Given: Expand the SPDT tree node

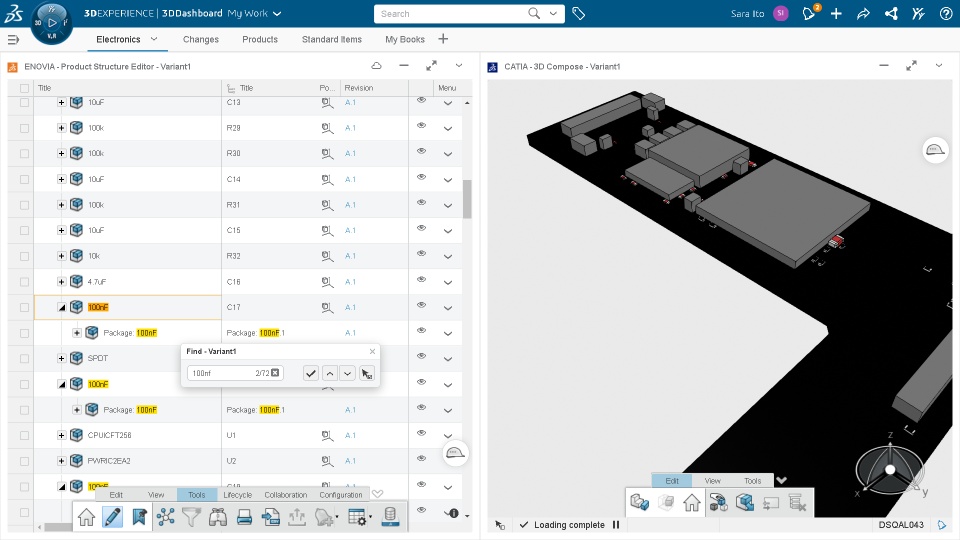Looking at the screenshot, I should (x=61, y=358).
